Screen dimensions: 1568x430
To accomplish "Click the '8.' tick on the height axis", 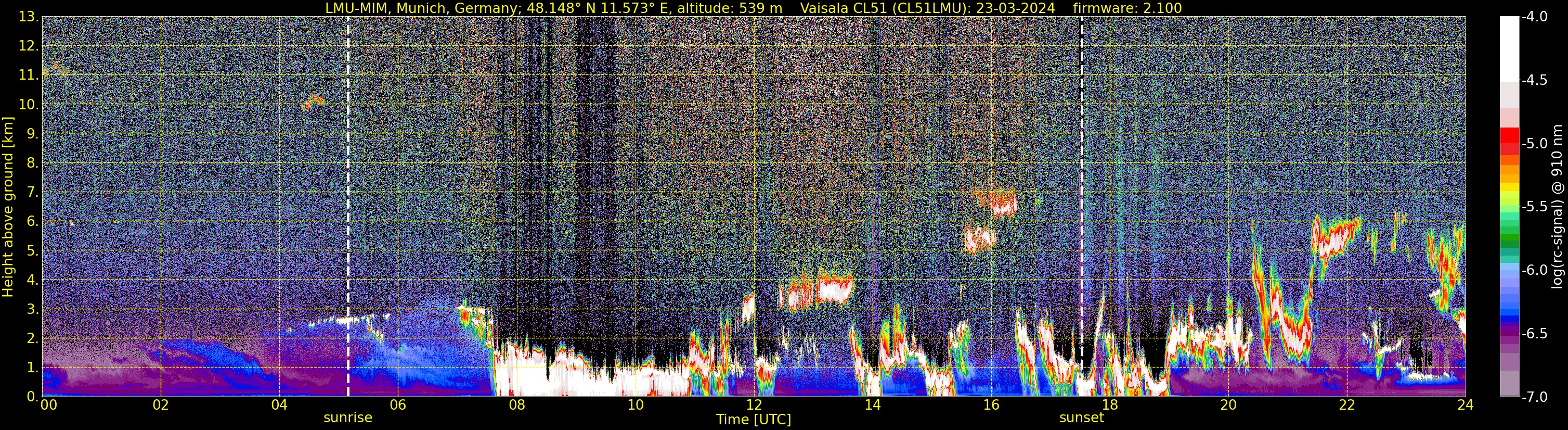I will click(33, 163).
